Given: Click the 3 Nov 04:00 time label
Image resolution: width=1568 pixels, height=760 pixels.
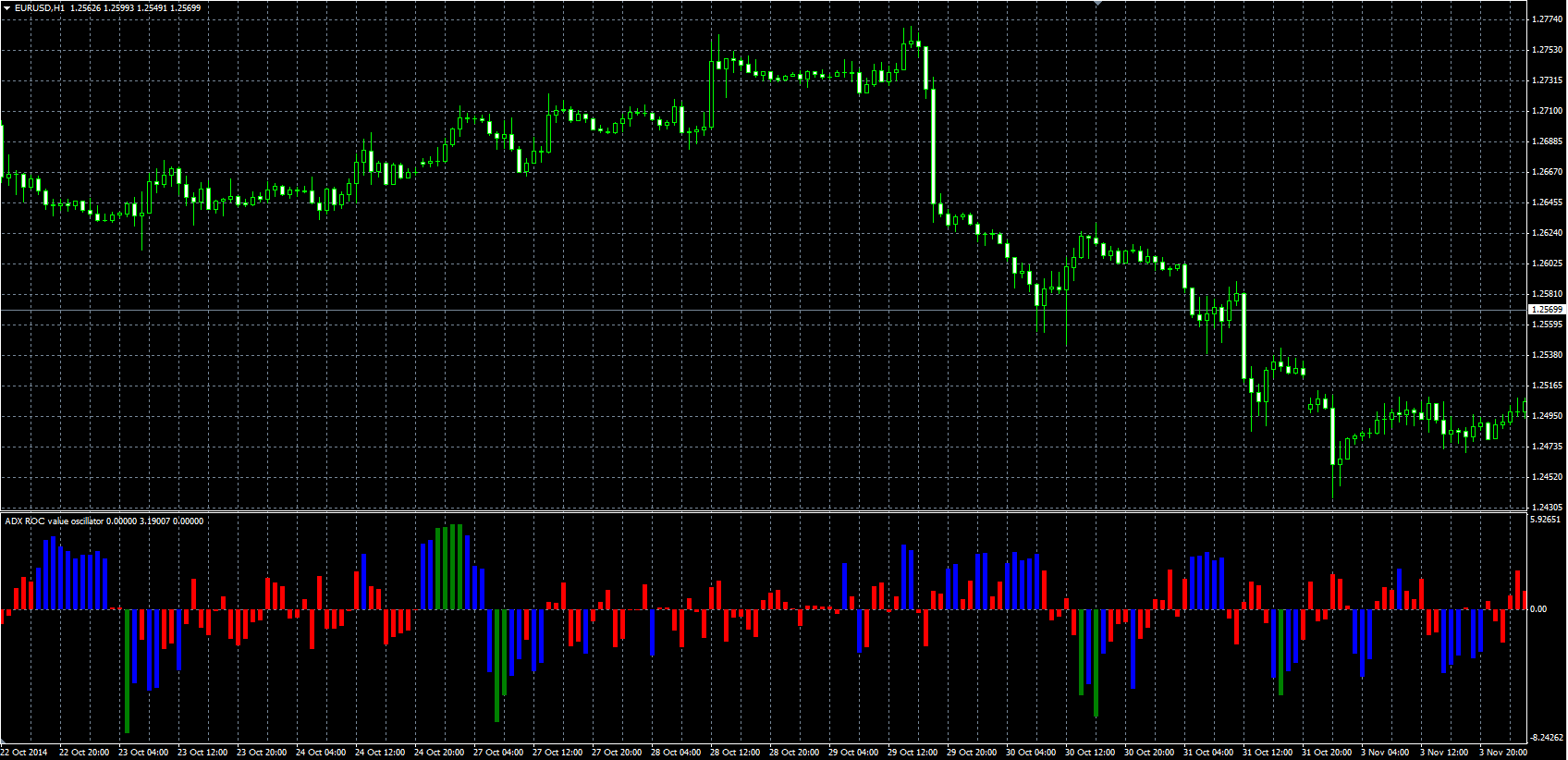Looking at the screenshot, I should pos(1385,753).
